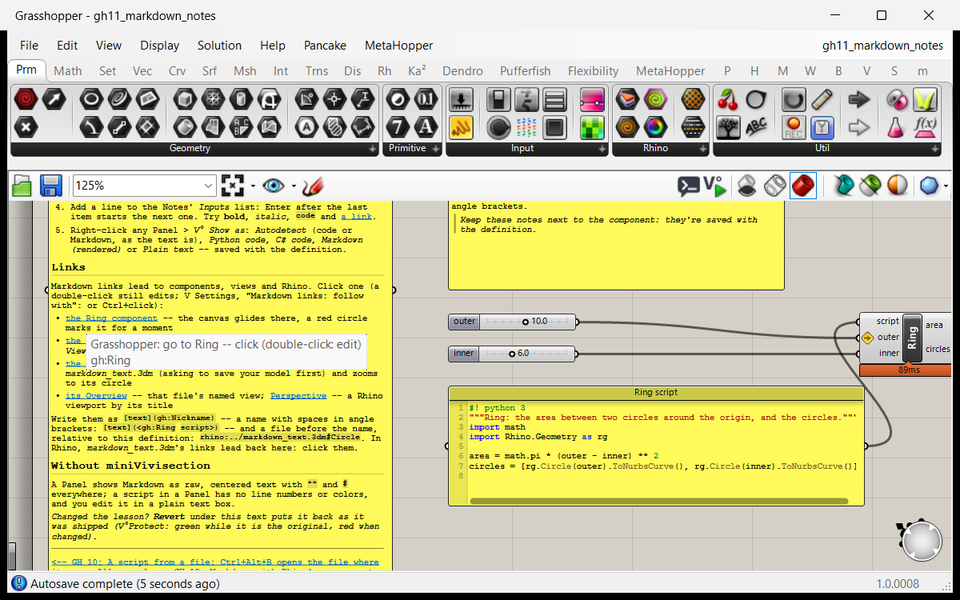Turn off geometry preview mode

(746, 186)
